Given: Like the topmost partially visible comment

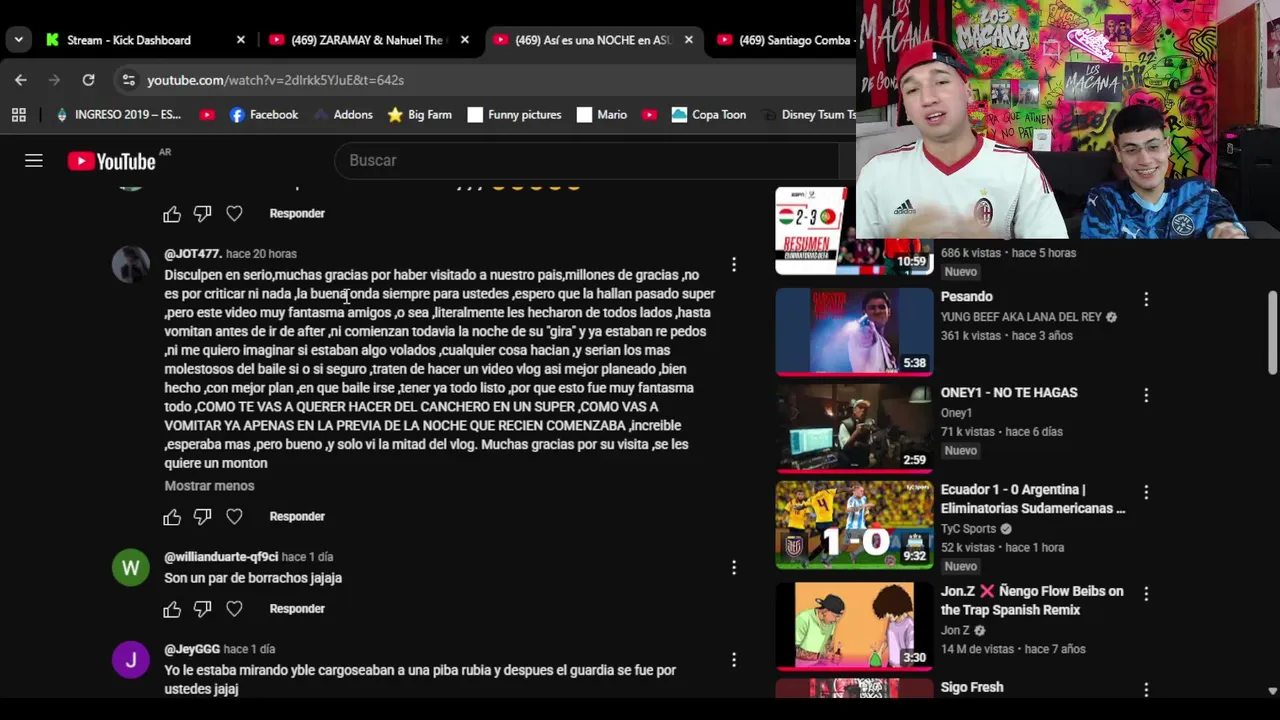Looking at the screenshot, I should coord(172,214).
